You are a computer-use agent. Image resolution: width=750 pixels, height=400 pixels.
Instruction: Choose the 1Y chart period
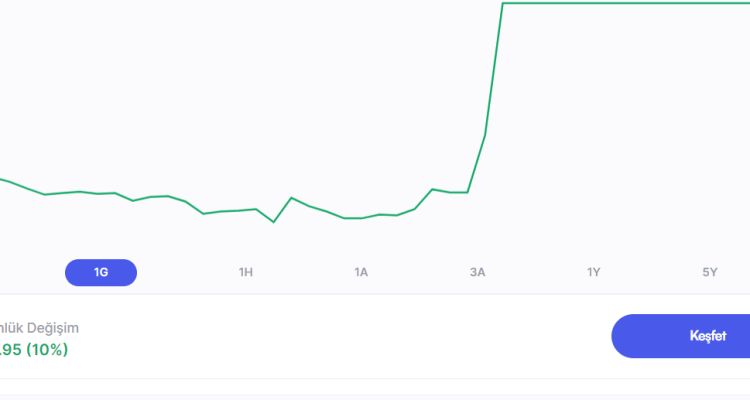(593, 272)
